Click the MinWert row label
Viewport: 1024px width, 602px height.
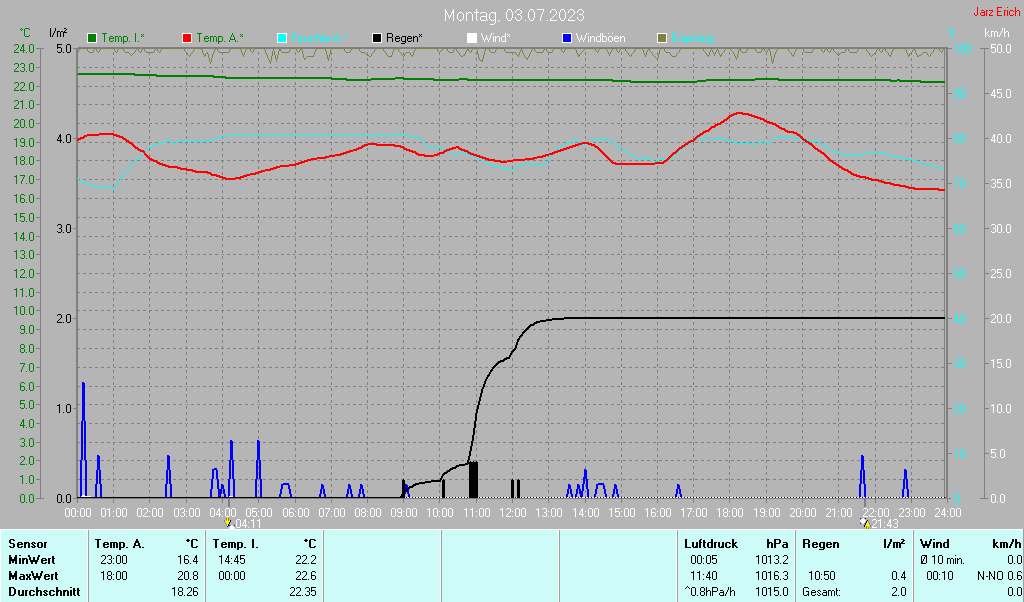tap(32, 560)
